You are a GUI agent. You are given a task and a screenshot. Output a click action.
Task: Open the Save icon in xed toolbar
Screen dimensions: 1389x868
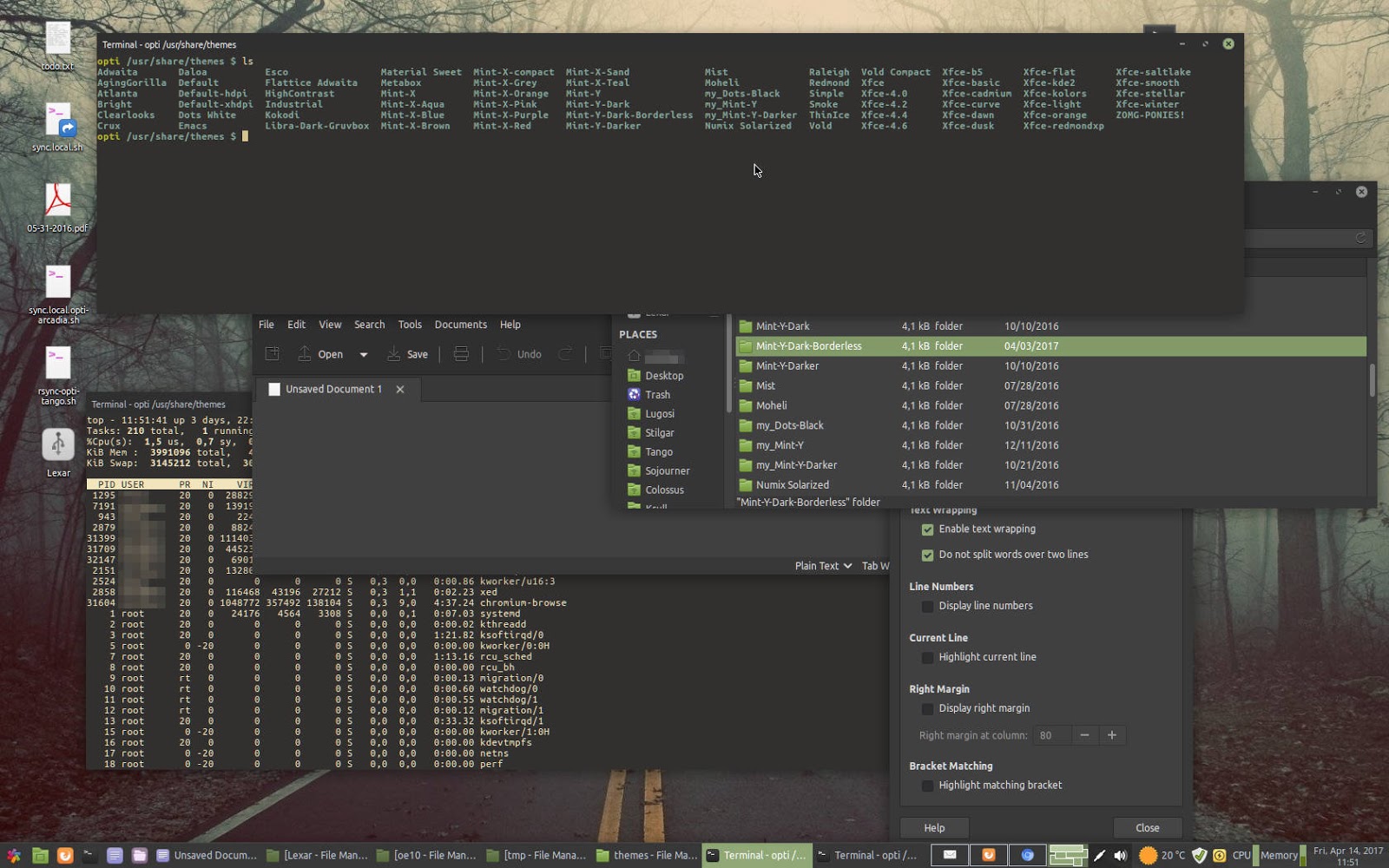point(408,353)
